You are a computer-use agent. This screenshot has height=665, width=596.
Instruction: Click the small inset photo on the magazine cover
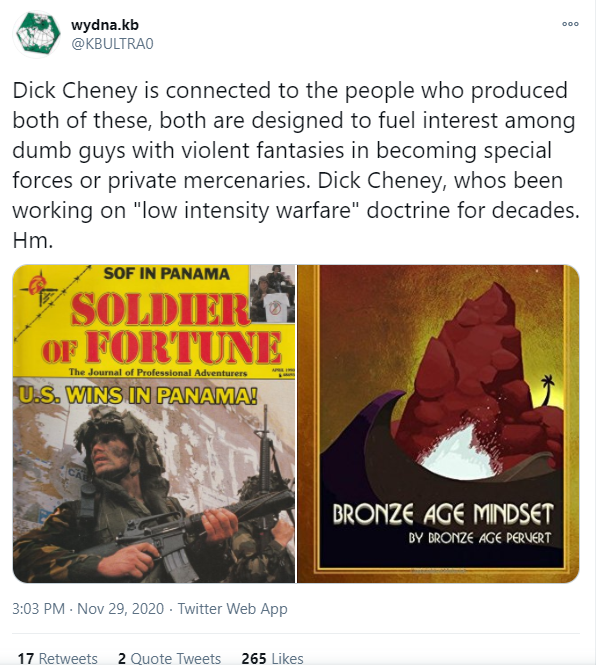(x=272, y=293)
